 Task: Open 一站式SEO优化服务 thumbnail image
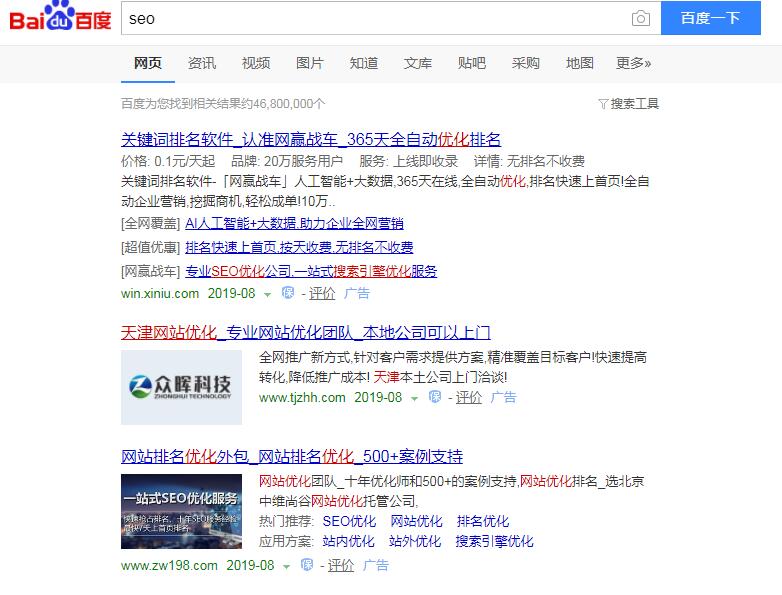[182, 511]
